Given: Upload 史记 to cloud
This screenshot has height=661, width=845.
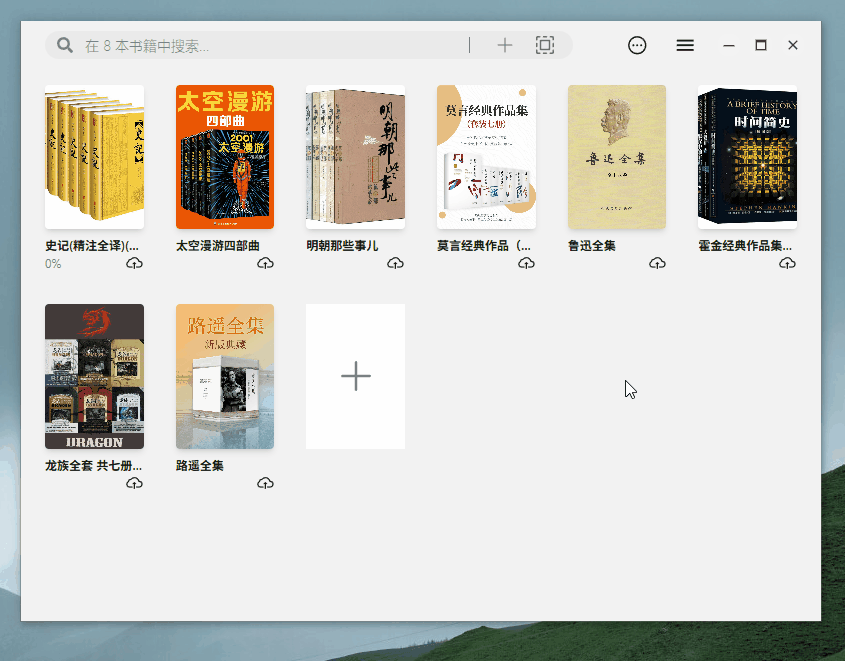Looking at the screenshot, I should [134, 263].
